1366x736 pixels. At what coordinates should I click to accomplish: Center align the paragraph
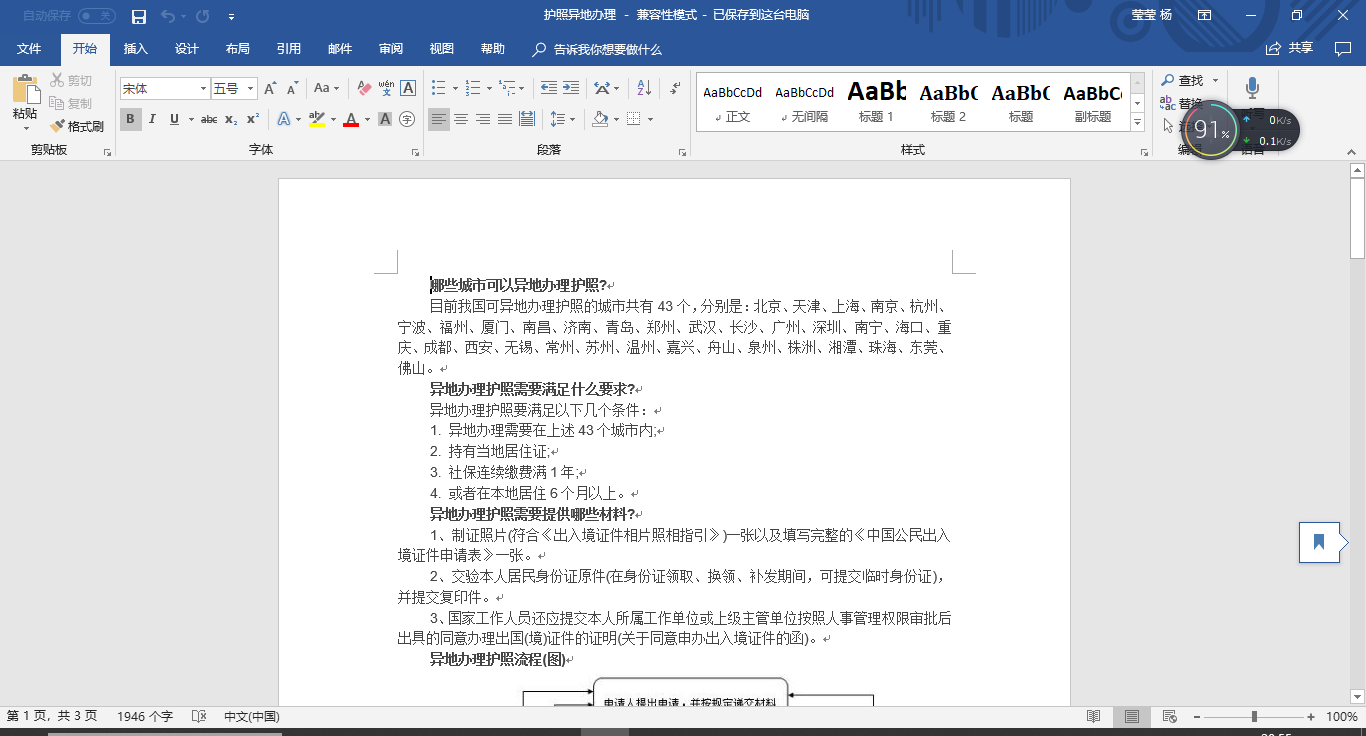[461, 119]
